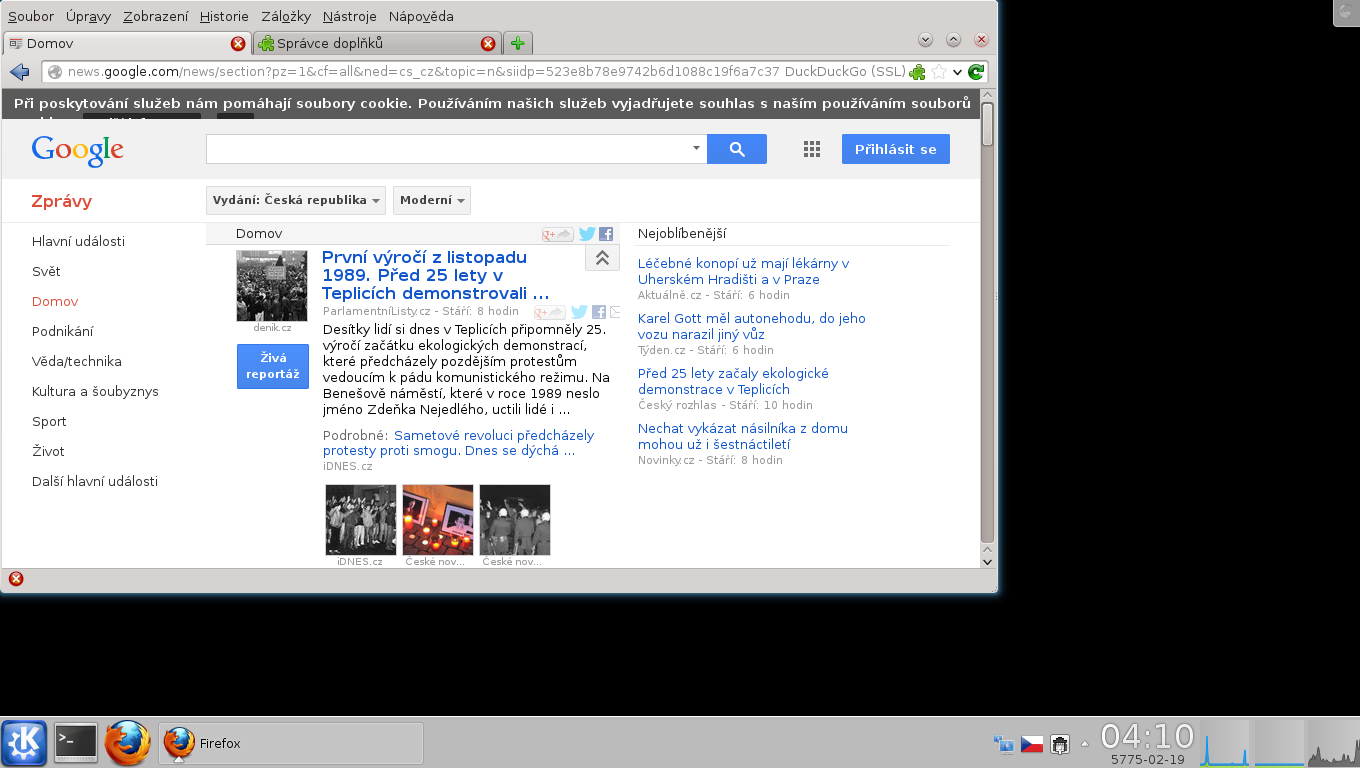Open the Moderní layout dropdown
This screenshot has width=1360, height=768.
coord(432,200)
